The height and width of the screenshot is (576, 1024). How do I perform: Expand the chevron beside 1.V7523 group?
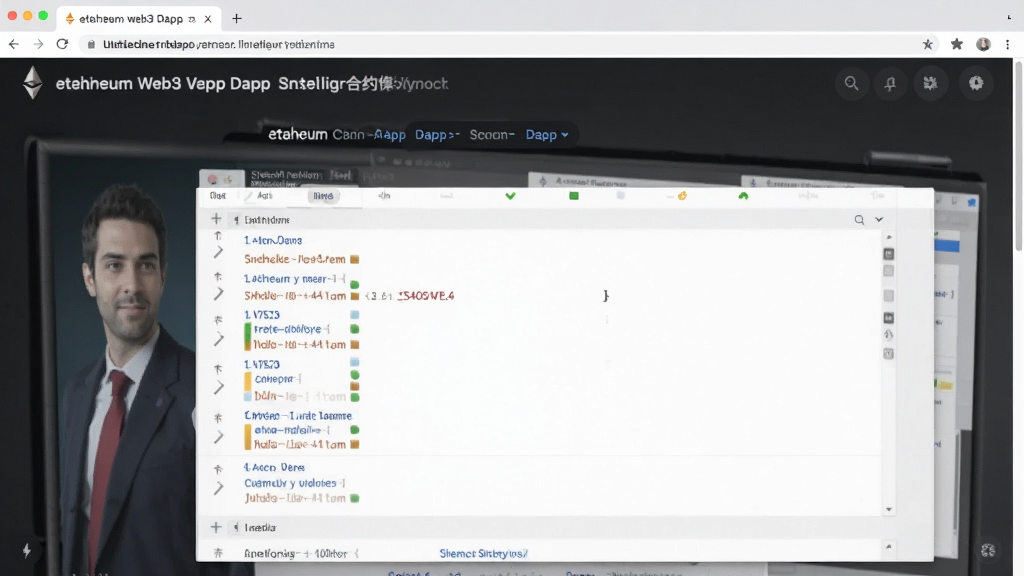coord(218,339)
